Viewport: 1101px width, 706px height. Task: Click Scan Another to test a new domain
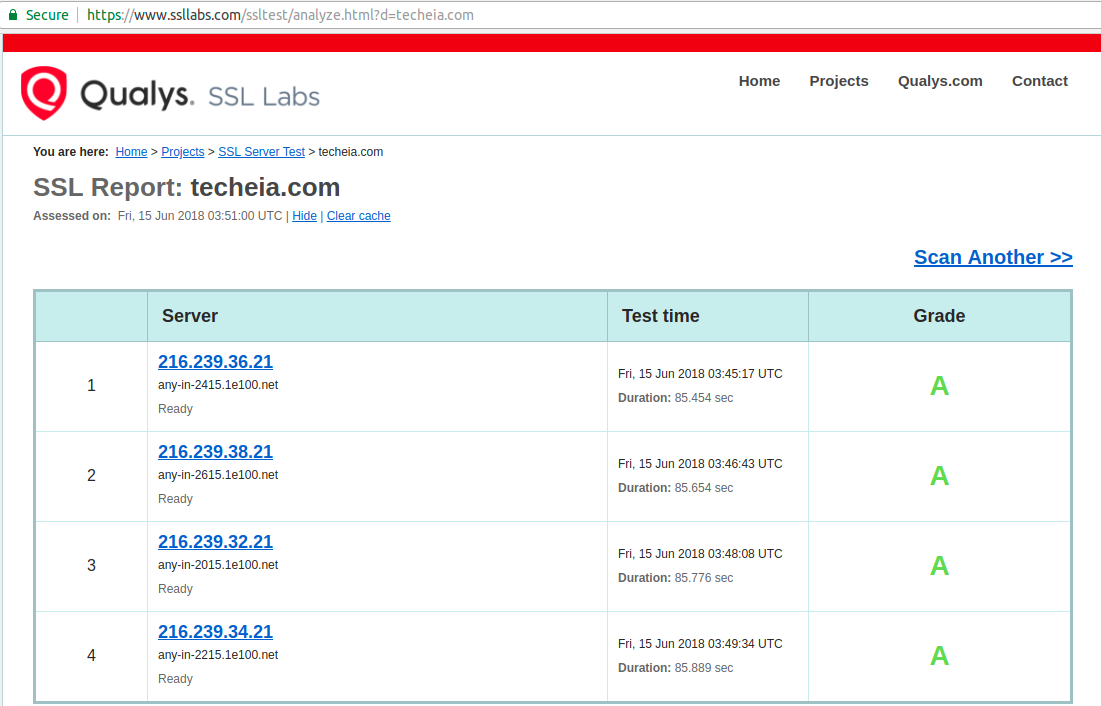(992, 257)
